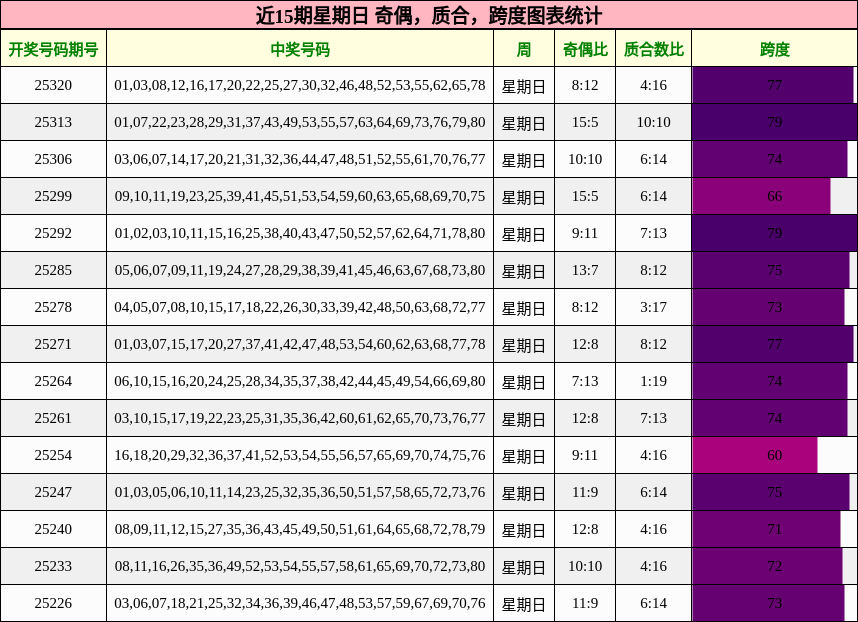The height and width of the screenshot is (622, 858).
Task: Click the 中奖号码 column header
Action: [300, 49]
